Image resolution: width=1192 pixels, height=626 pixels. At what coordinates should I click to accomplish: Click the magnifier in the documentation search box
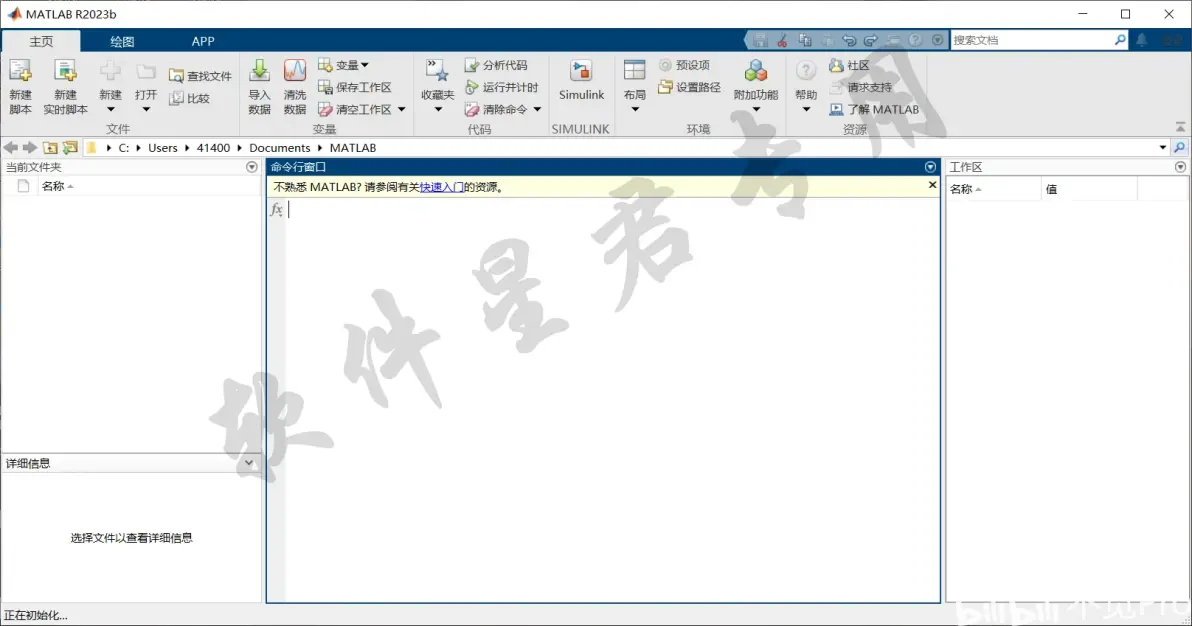(x=1120, y=40)
